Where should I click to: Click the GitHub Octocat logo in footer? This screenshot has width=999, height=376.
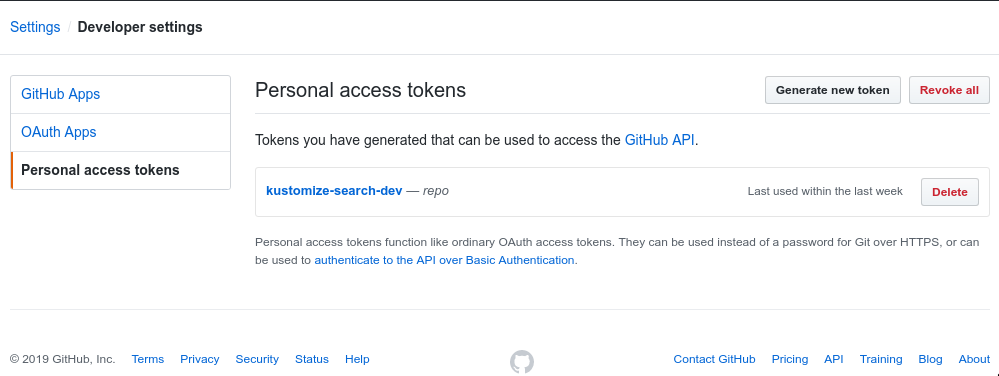click(522, 361)
